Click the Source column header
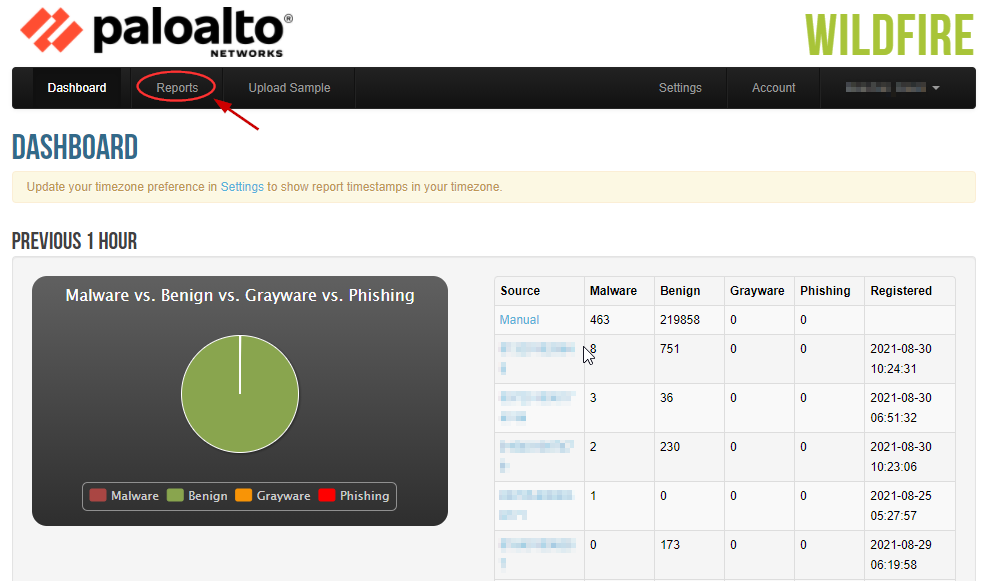Image resolution: width=1006 pixels, height=581 pixels. 539,290
